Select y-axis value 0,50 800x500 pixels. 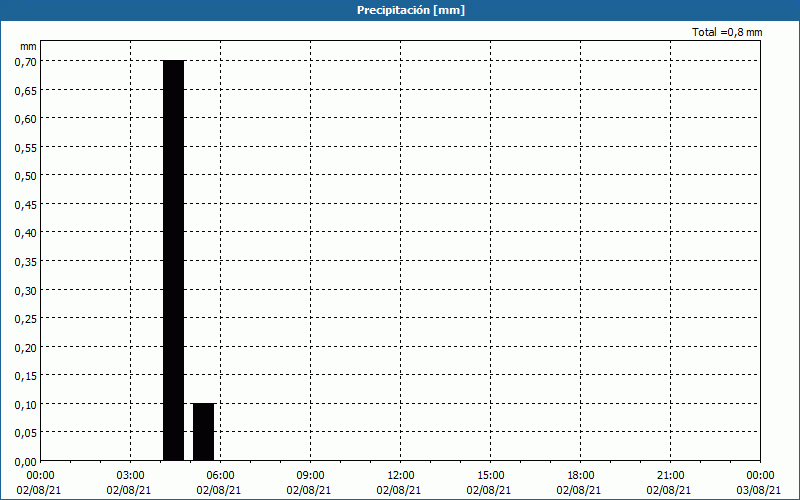pos(26,176)
